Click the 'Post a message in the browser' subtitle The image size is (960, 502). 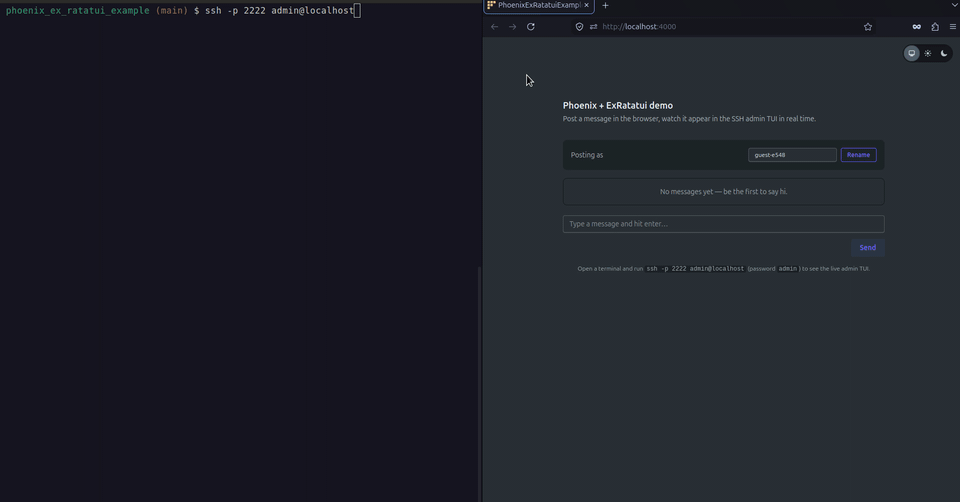click(689, 119)
